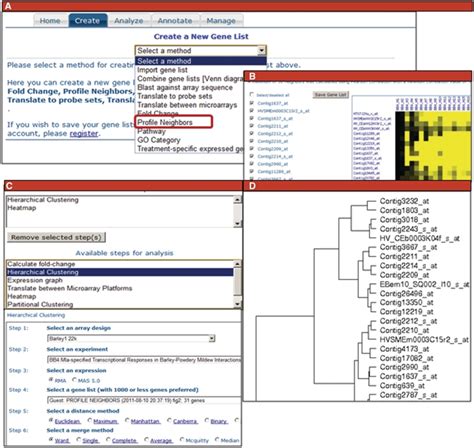Uncheck the Contig2210_at checkbox
Viewport: 474px width, 448px height.
252,141
